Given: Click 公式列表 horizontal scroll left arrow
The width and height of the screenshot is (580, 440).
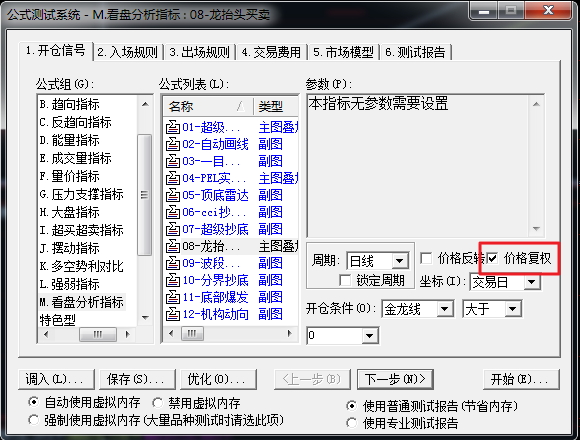Looking at the screenshot, I should pos(171,333).
